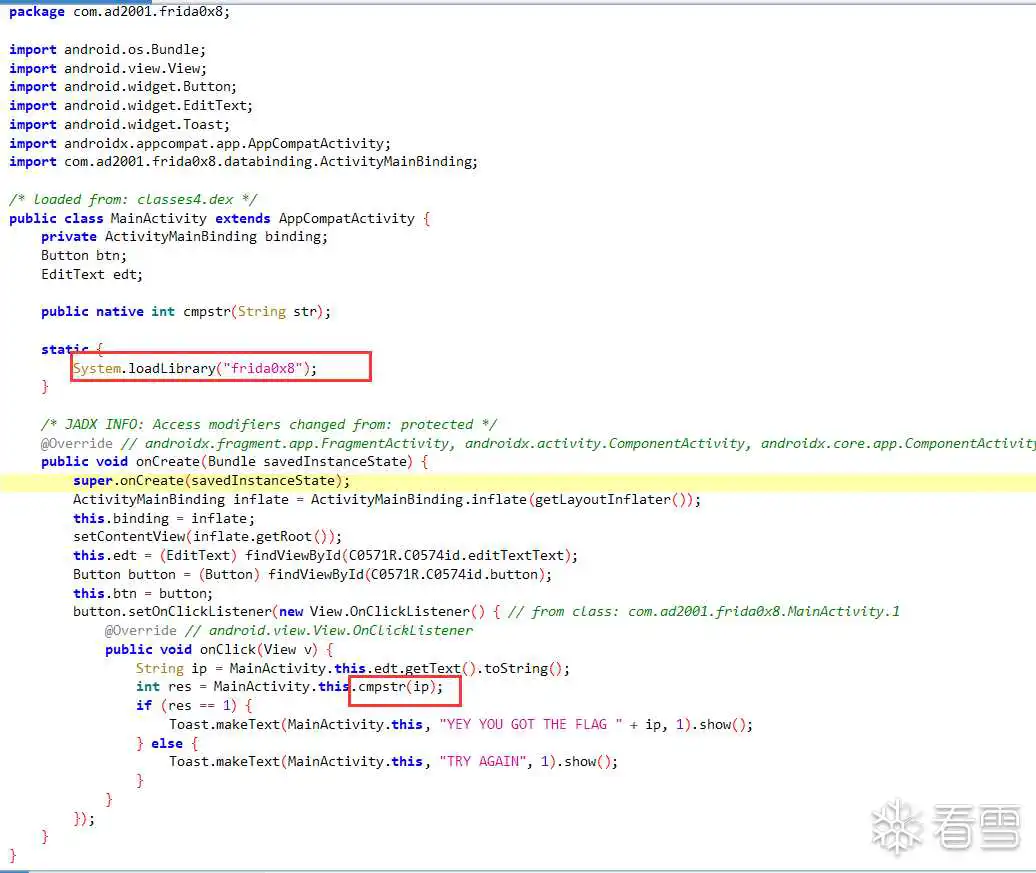Viewport: 1036px width, 873px height.
Task: Click 'private ActivityMainBinding binding' field
Action: (184, 237)
